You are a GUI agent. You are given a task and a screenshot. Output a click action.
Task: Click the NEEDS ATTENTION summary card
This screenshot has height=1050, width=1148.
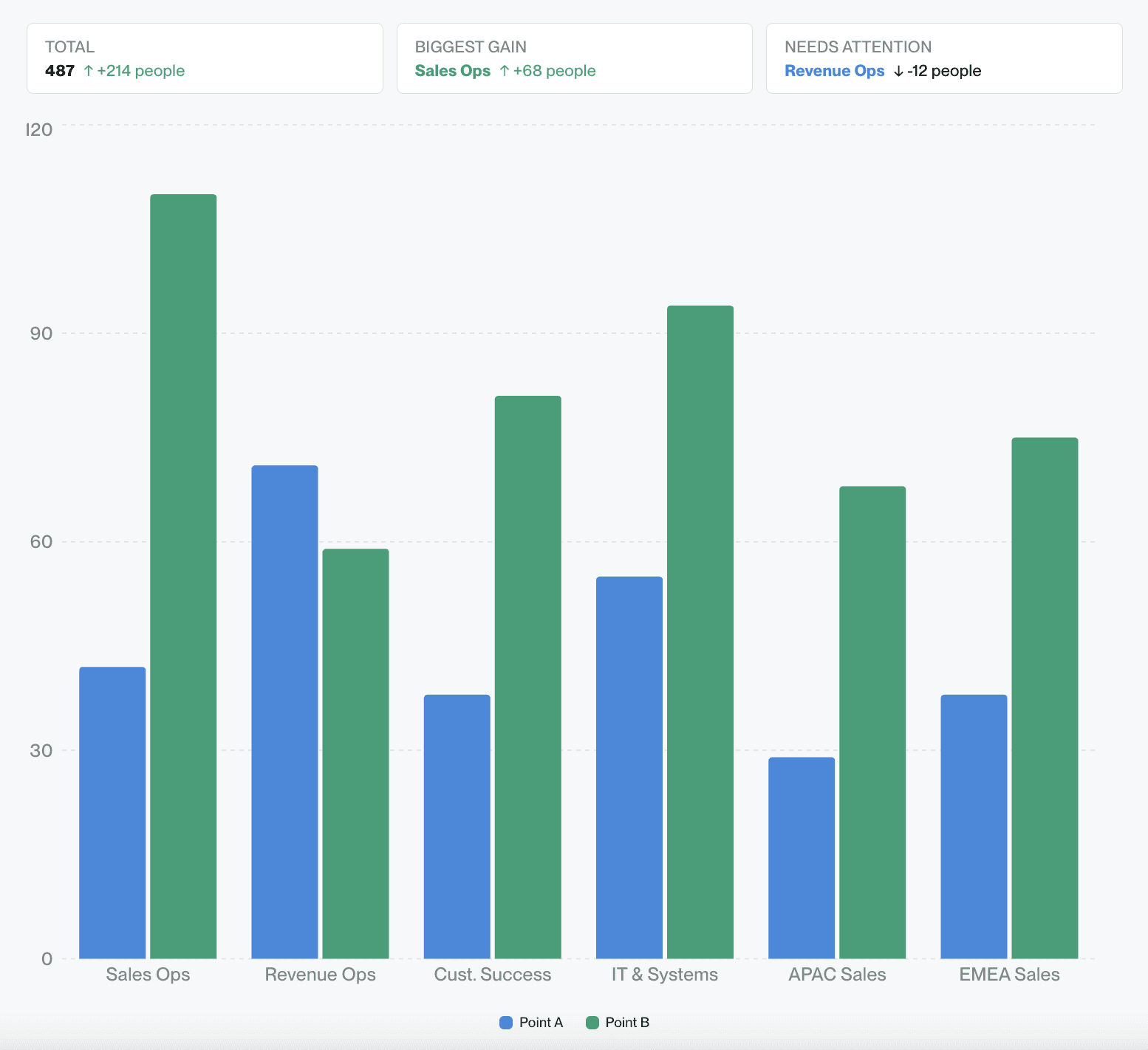944,58
